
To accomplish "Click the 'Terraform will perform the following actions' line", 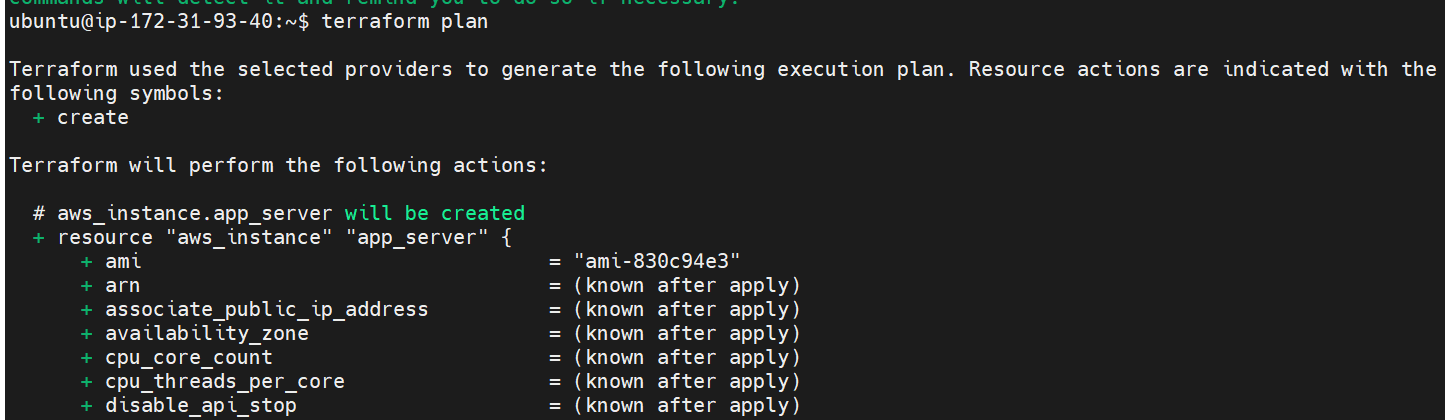I will click(x=279, y=165).
